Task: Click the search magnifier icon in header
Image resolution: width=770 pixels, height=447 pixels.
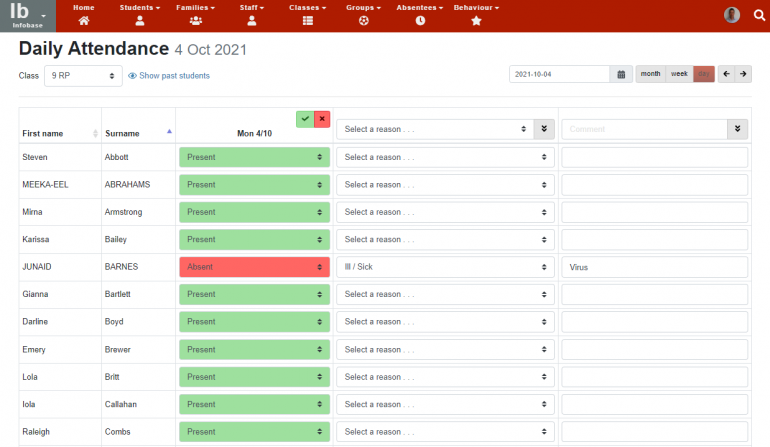Action: pos(758,14)
